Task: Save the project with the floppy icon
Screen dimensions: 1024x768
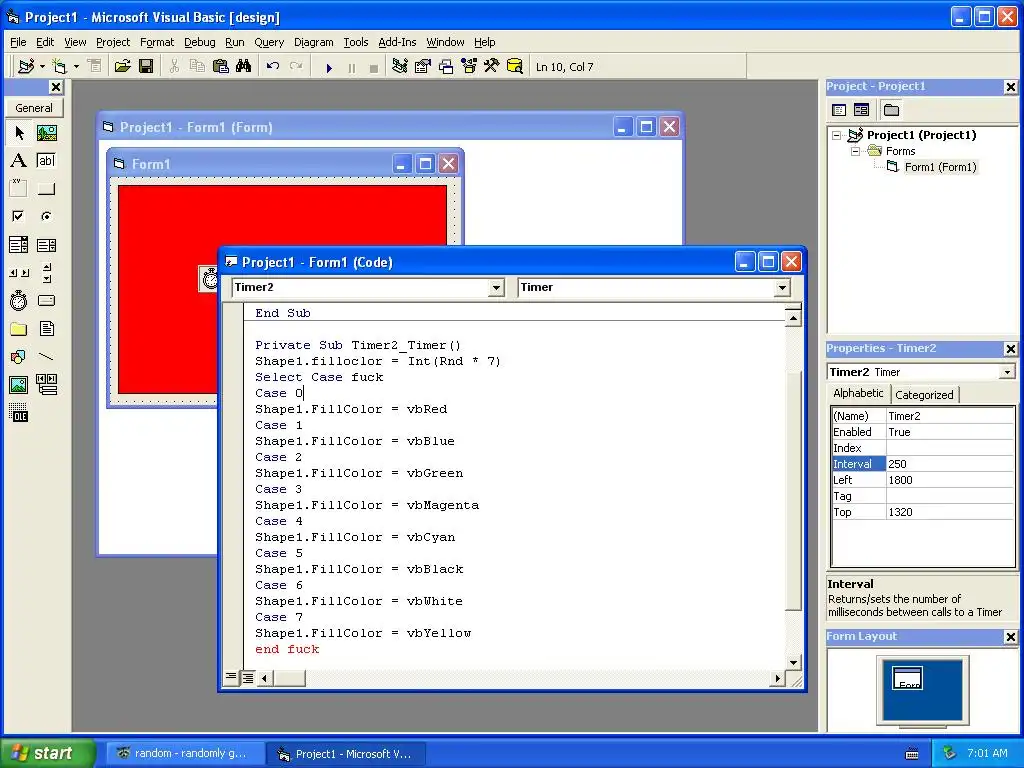Action: [146, 67]
